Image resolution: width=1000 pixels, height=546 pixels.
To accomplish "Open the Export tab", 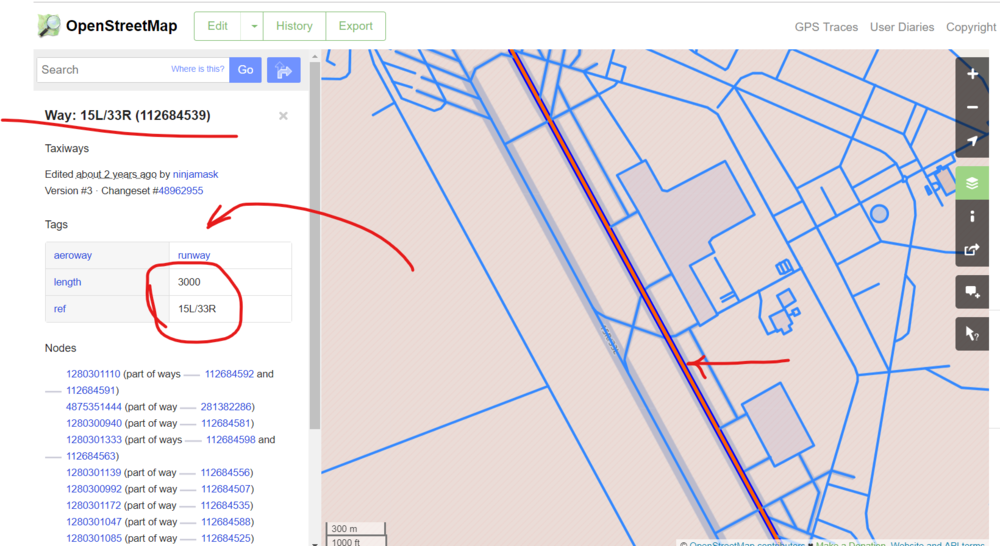I will coord(355,26).
